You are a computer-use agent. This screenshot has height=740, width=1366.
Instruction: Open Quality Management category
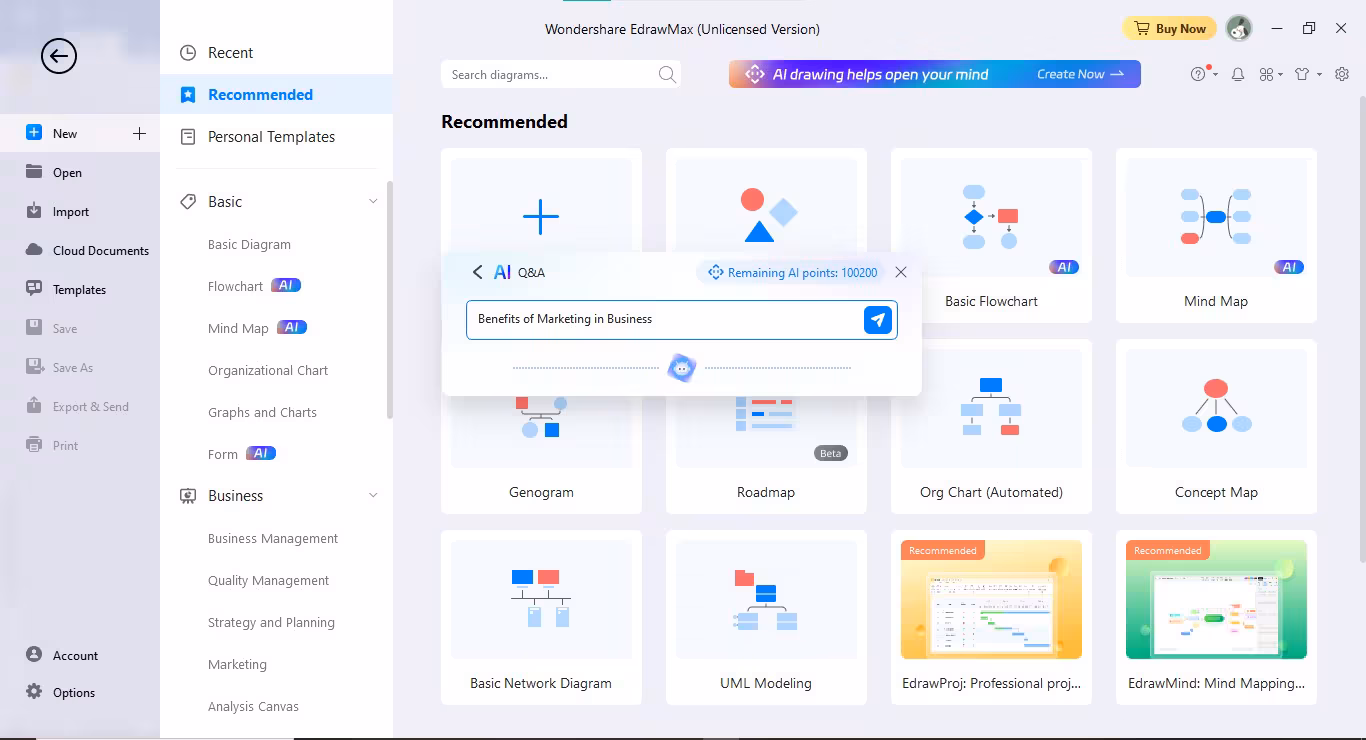point(268,580)
